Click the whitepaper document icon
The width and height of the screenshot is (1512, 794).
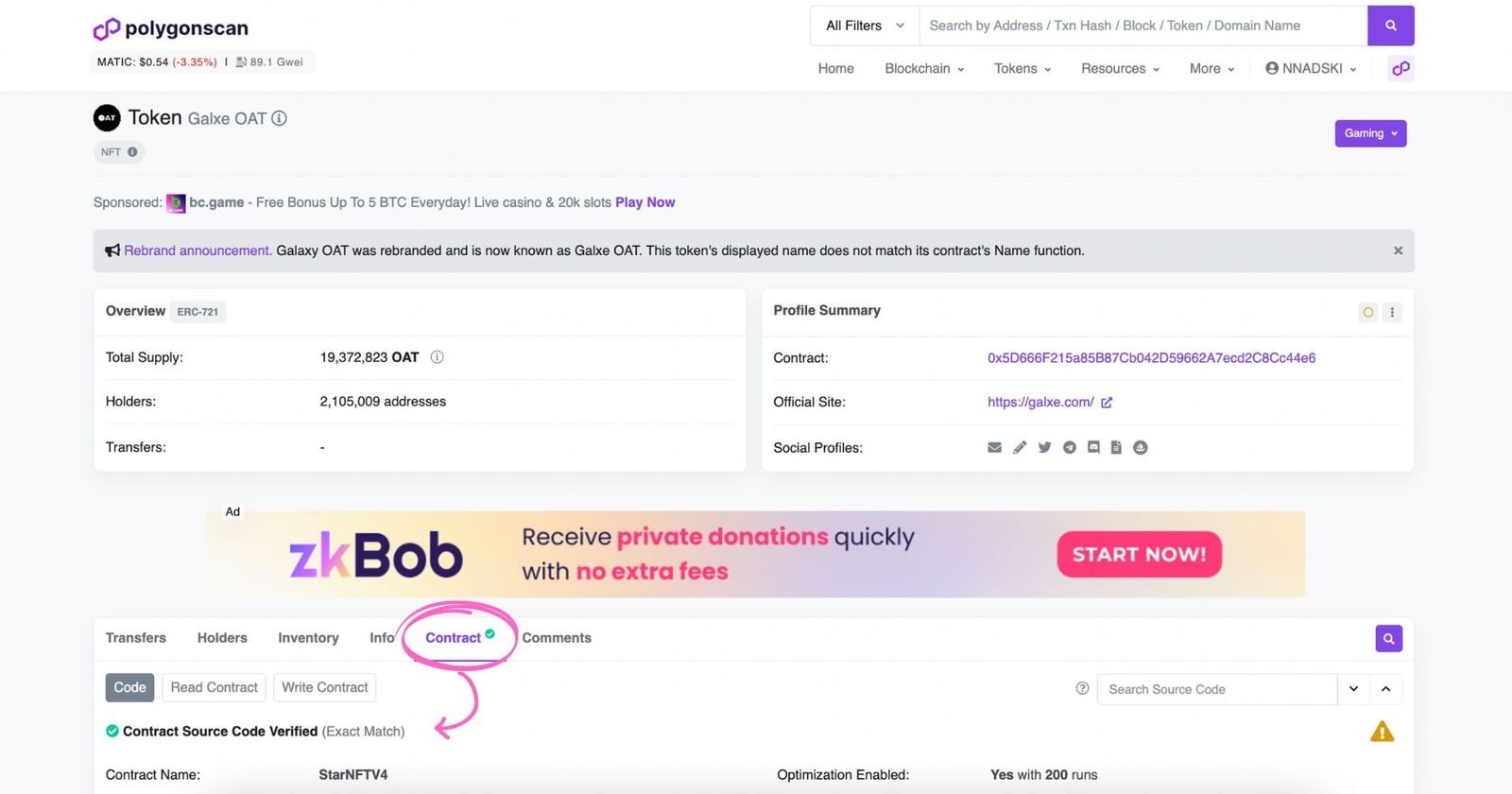click(x=1116, y=447)
